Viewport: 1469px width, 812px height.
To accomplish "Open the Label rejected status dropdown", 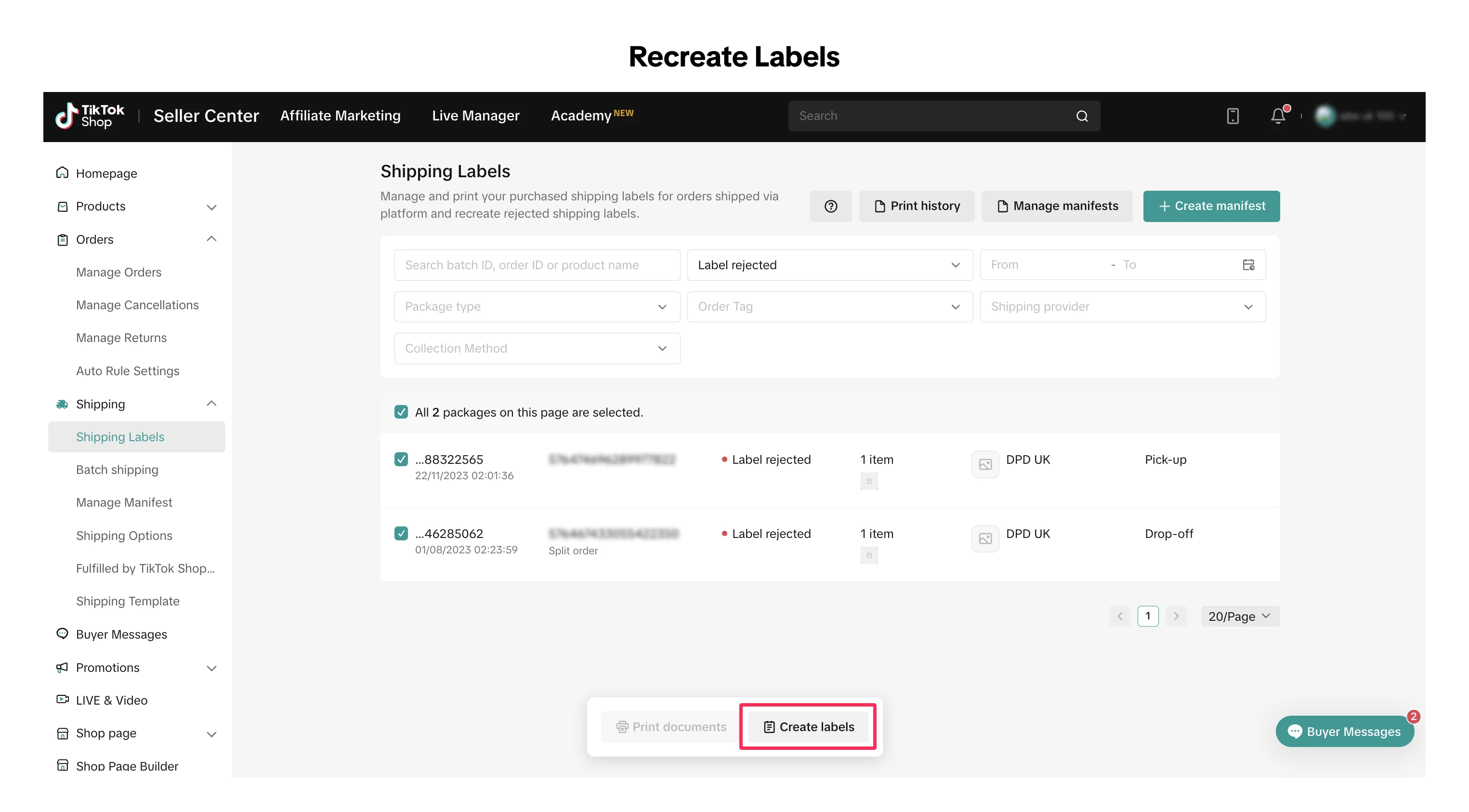I will click(x=829, y=265).
